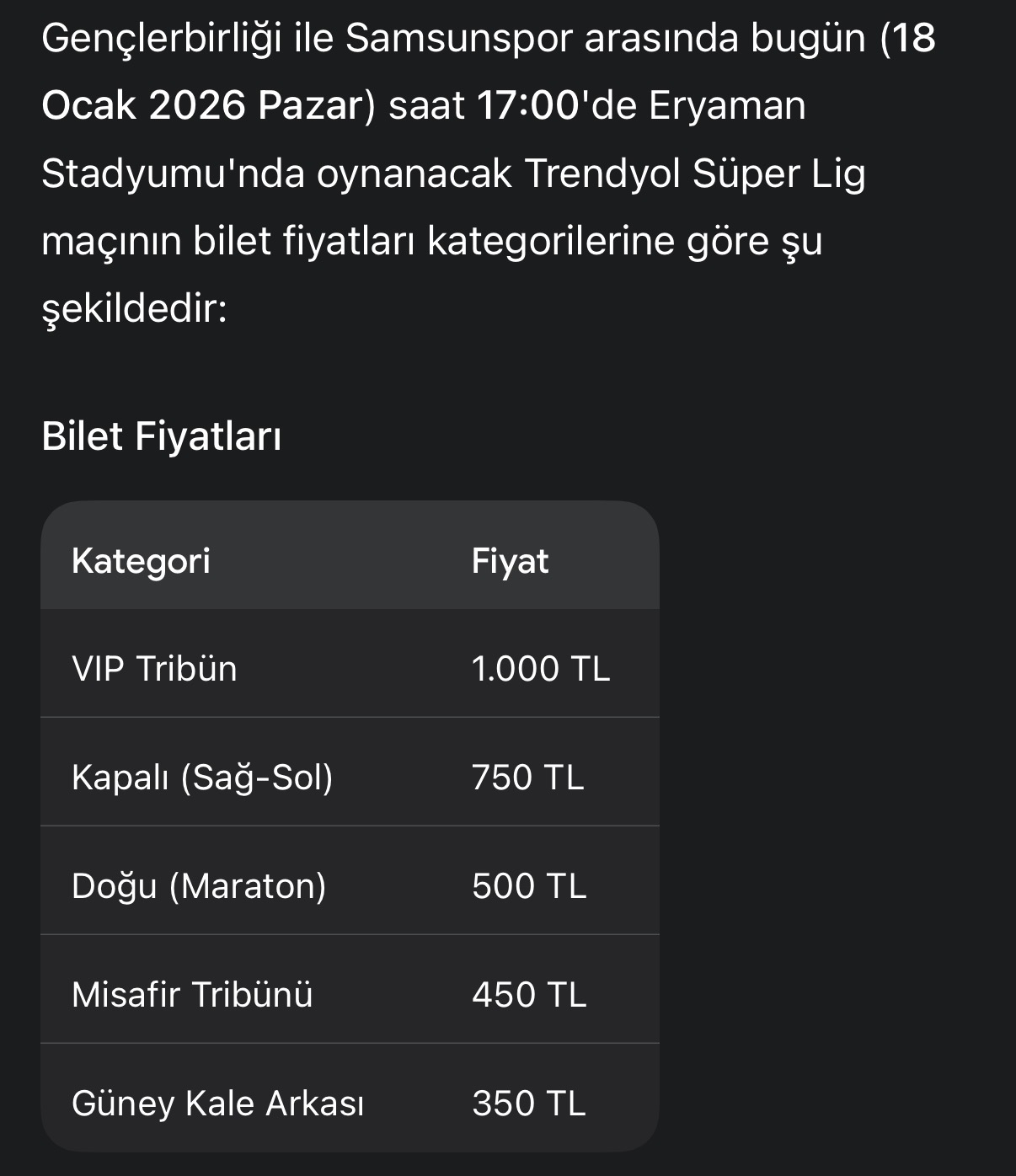Image resolution: width=1016 pixels, height=1176 pixels.
Task: Click the bold match time 17:00
Action: [528, 106]
